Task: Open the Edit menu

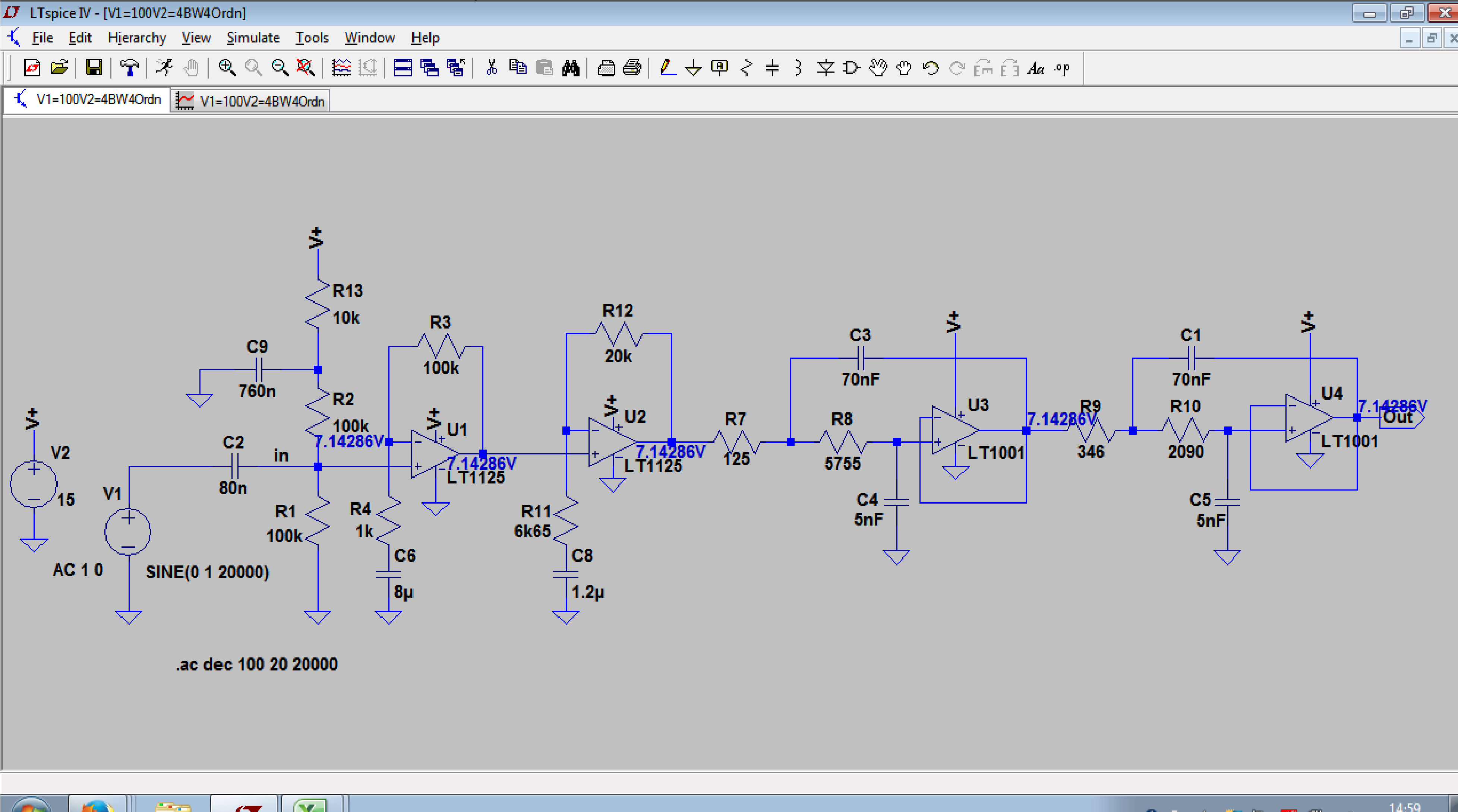Action: [80, 38]
